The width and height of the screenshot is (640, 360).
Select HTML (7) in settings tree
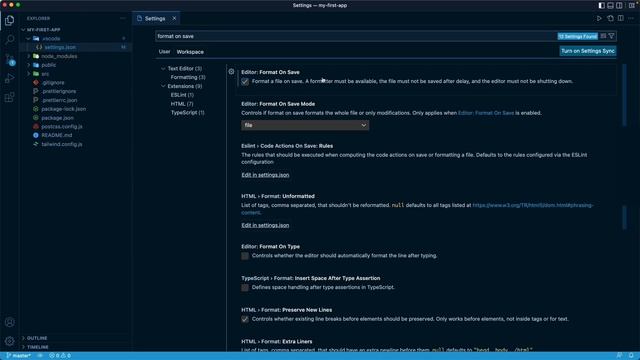(x=182, y=104)
